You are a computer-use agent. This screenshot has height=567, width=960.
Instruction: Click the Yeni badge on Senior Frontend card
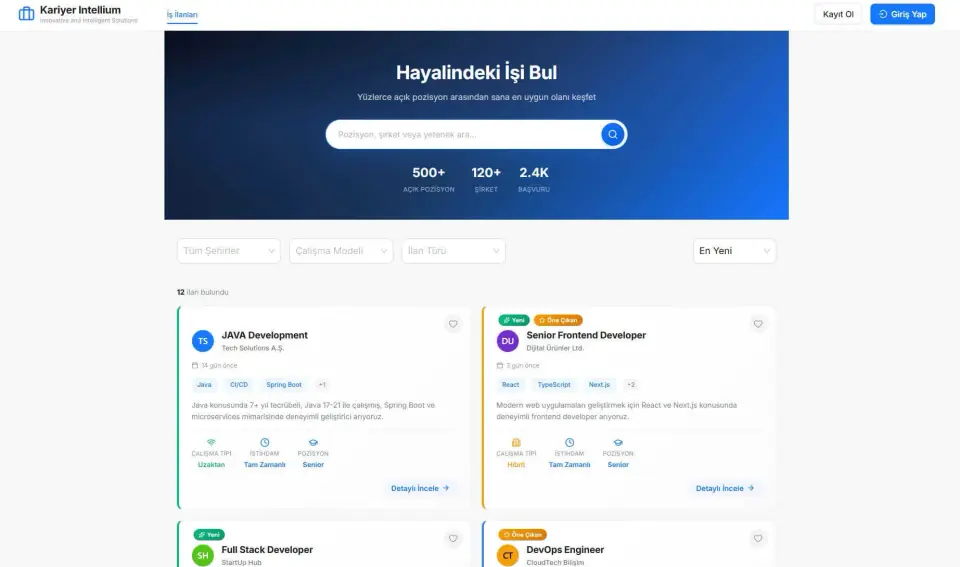(514, 320)
